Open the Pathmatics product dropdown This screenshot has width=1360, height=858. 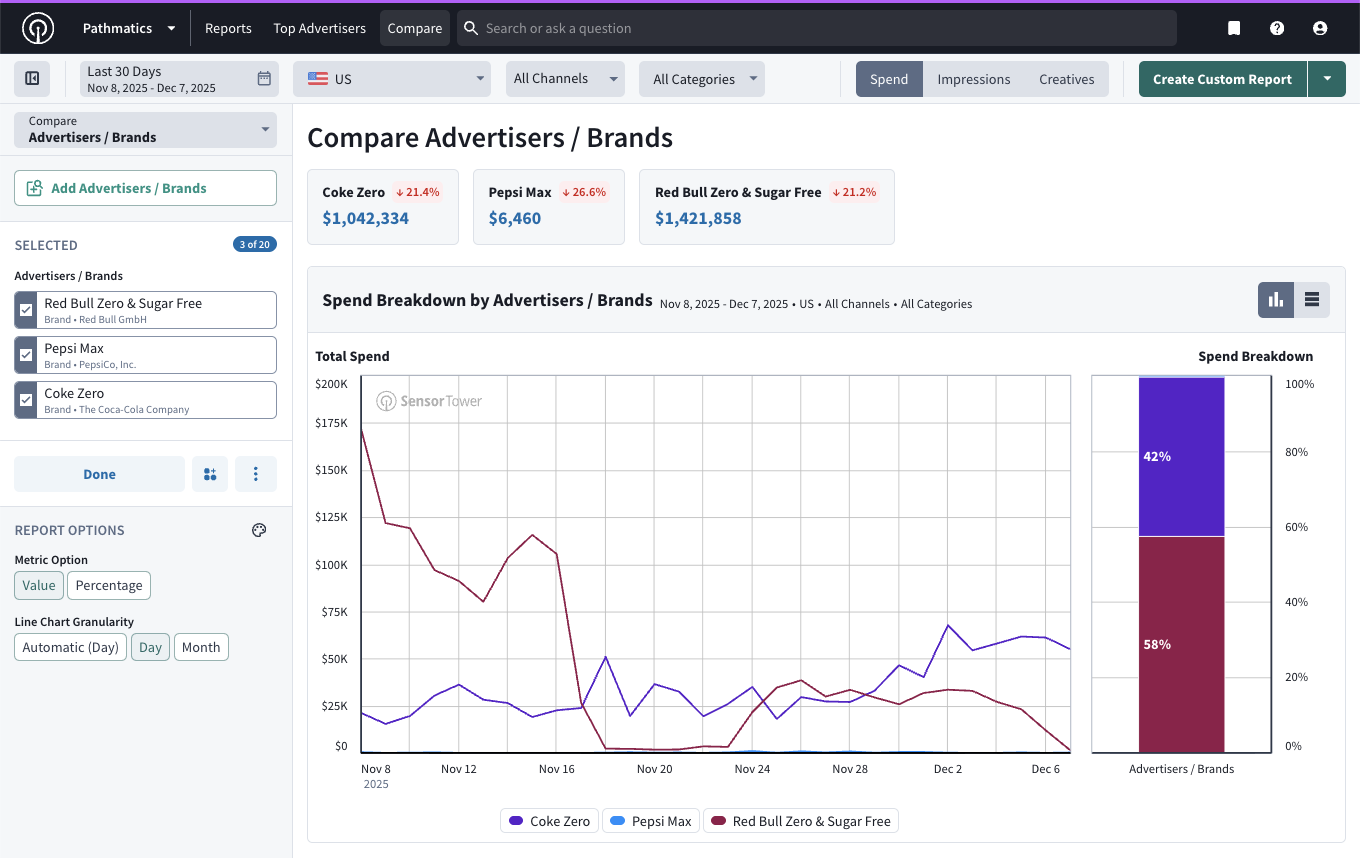click(x=129, y=28)
